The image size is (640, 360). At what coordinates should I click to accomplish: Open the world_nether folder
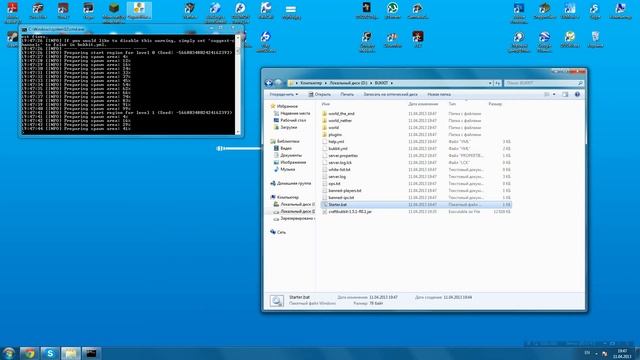click(340, 120)
